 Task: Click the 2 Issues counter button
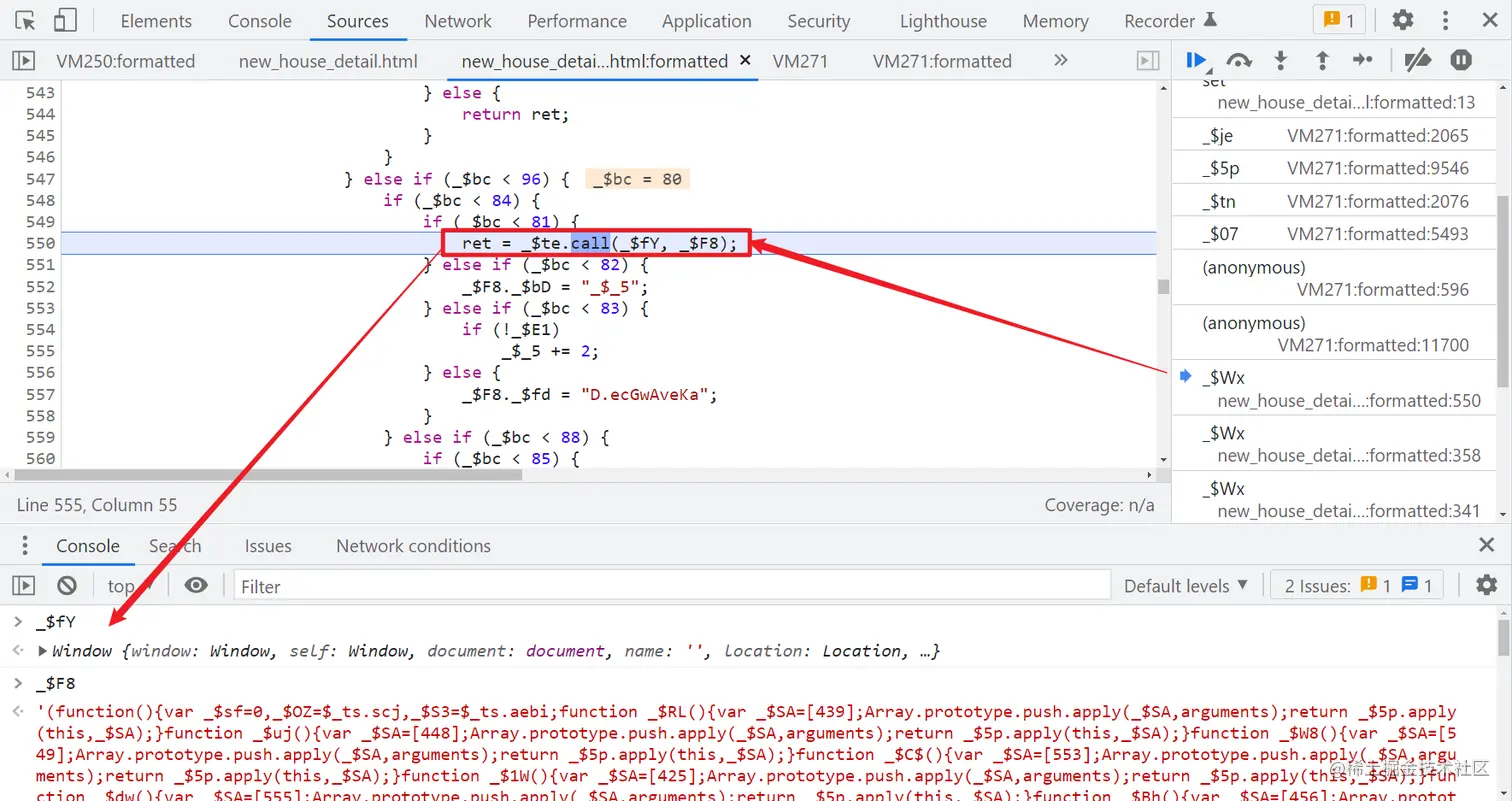tap(1358, 586)
